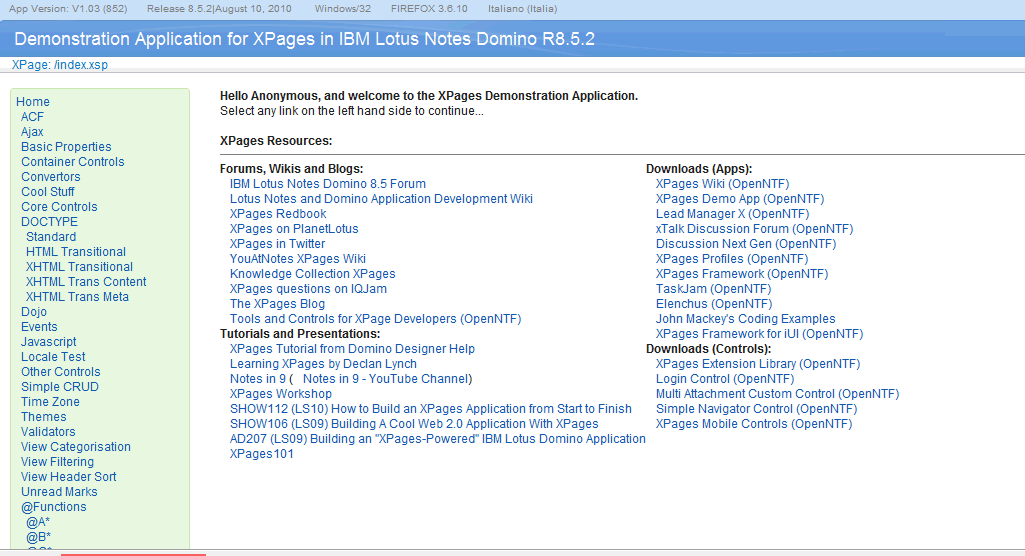Choose Standard under DOCTYPE

[x=51, y=237]
